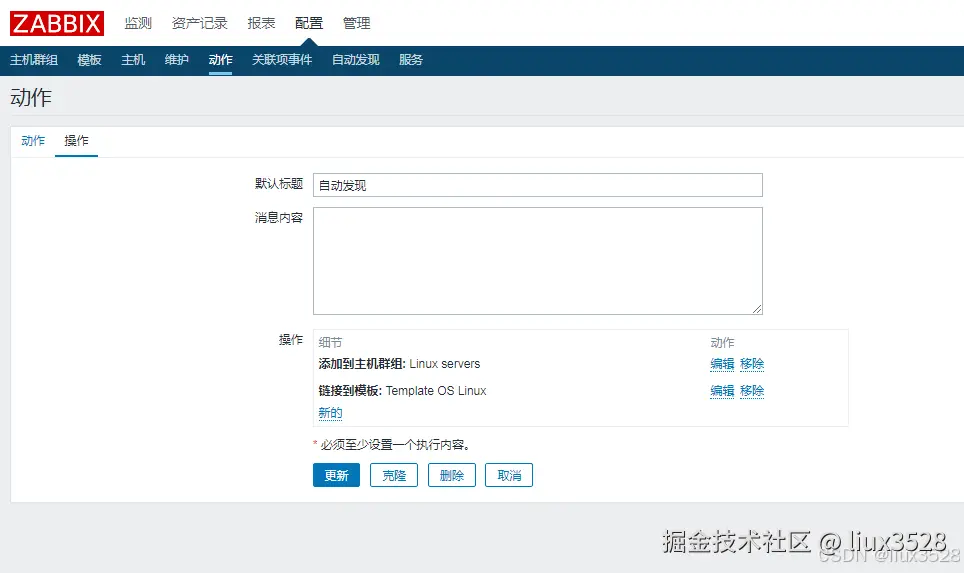Select the 添加到主机群组: Linux servers text
This screenshot has height=573, width=964.
click(x=399, y=364)
